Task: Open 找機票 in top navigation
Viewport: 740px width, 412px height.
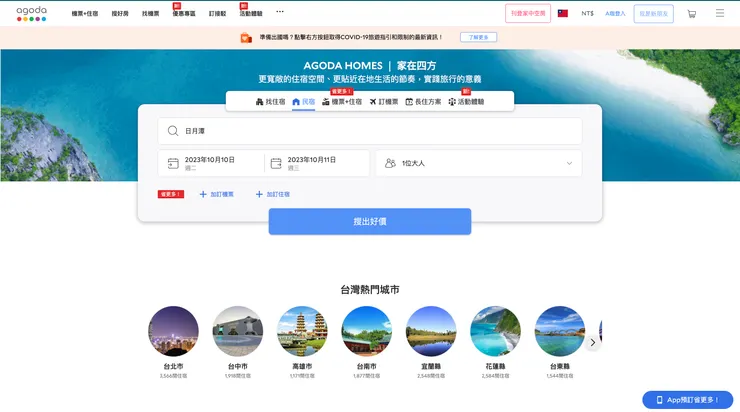Action: click(x=151, y=14)
